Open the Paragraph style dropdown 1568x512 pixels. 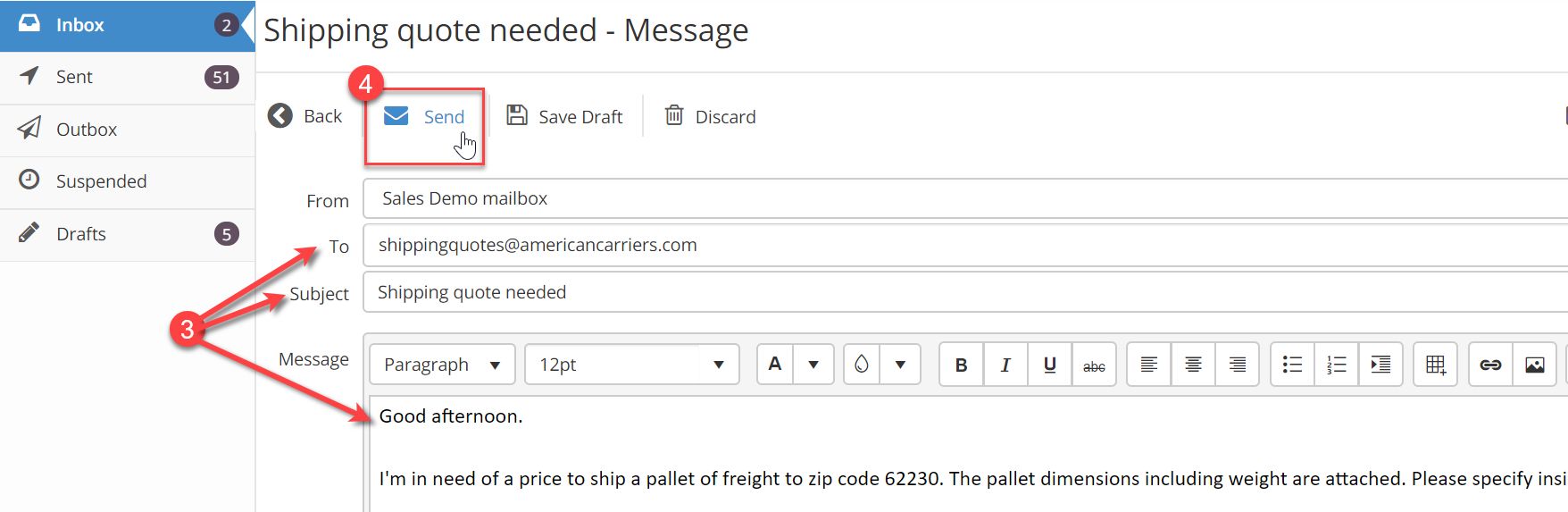click(x=442, y=365)
